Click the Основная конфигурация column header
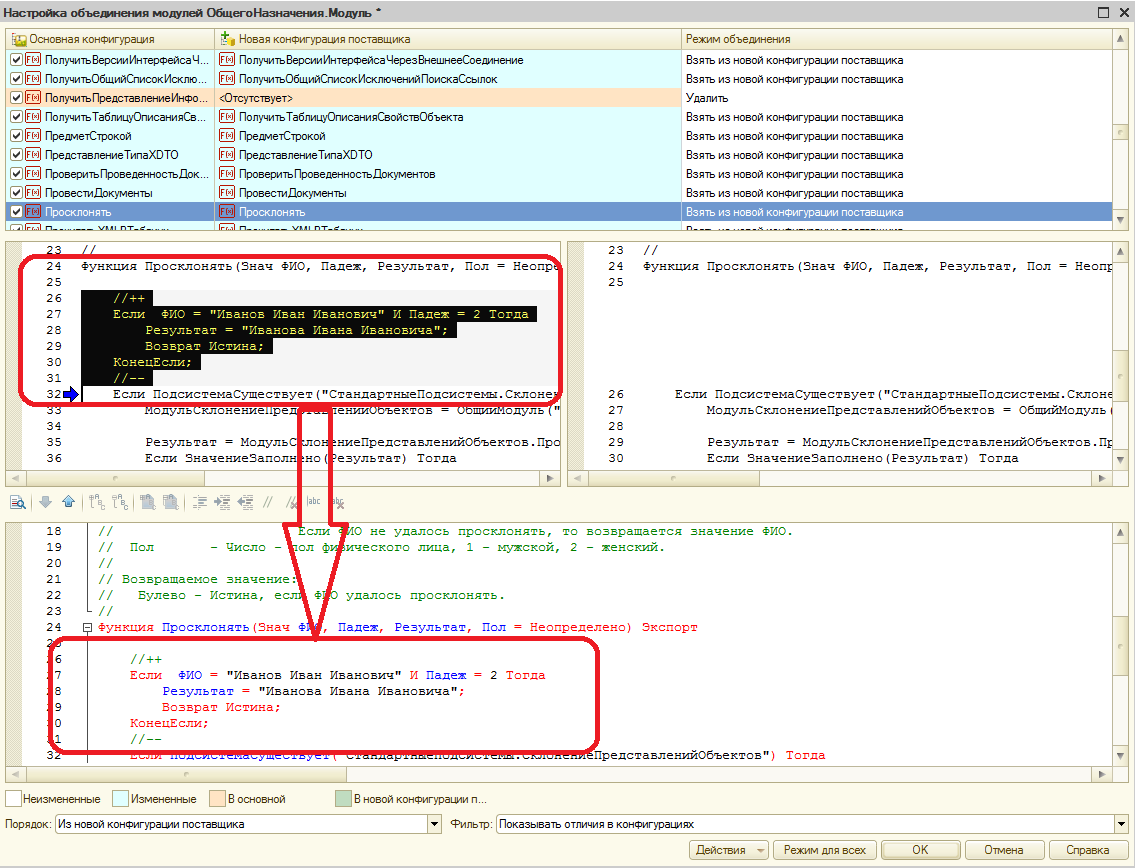The height and width of the screenshot is (868, 1135). click(110, 39)
